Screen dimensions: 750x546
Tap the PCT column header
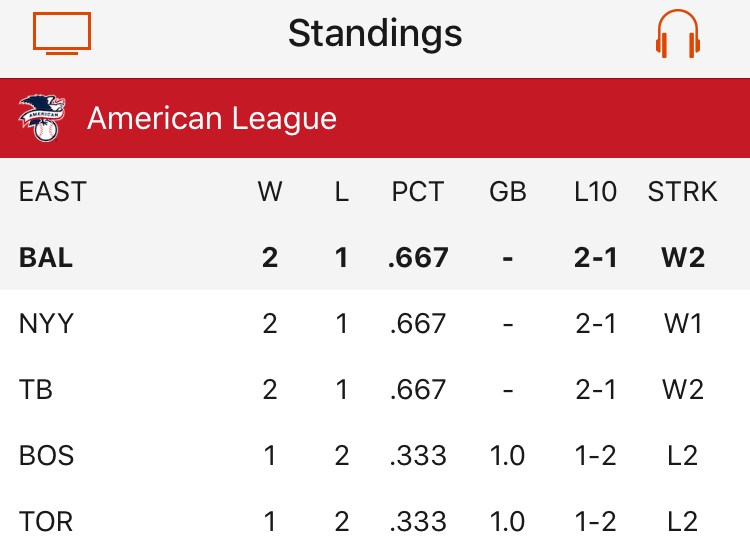[x=418, y=191]
